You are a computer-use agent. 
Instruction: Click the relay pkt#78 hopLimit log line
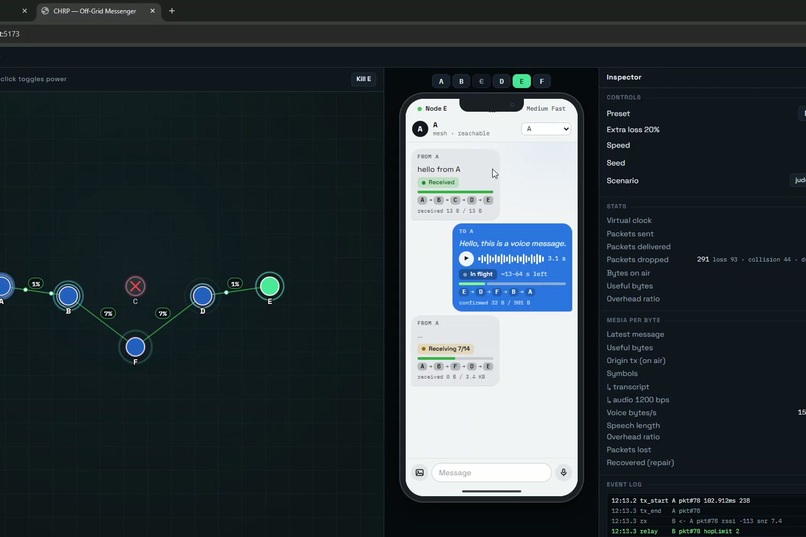tap(675, 531)
